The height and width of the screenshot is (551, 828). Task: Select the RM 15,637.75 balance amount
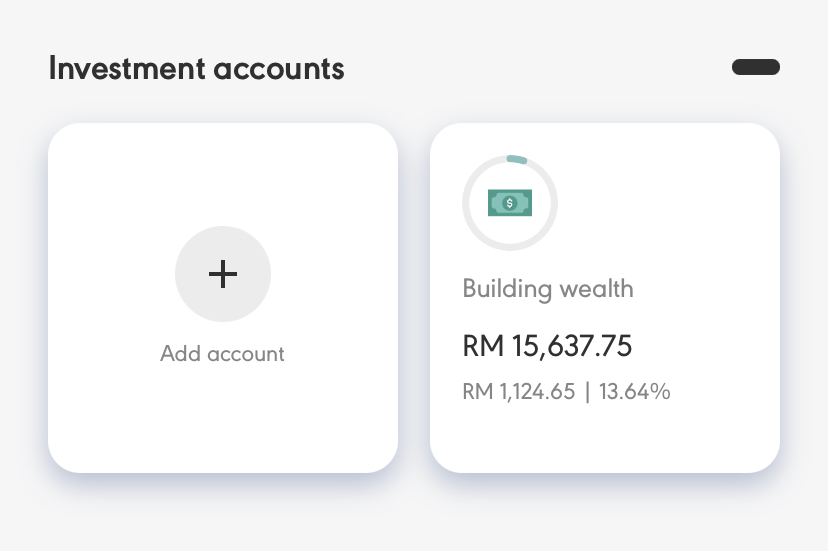click(x=547, y=346)
